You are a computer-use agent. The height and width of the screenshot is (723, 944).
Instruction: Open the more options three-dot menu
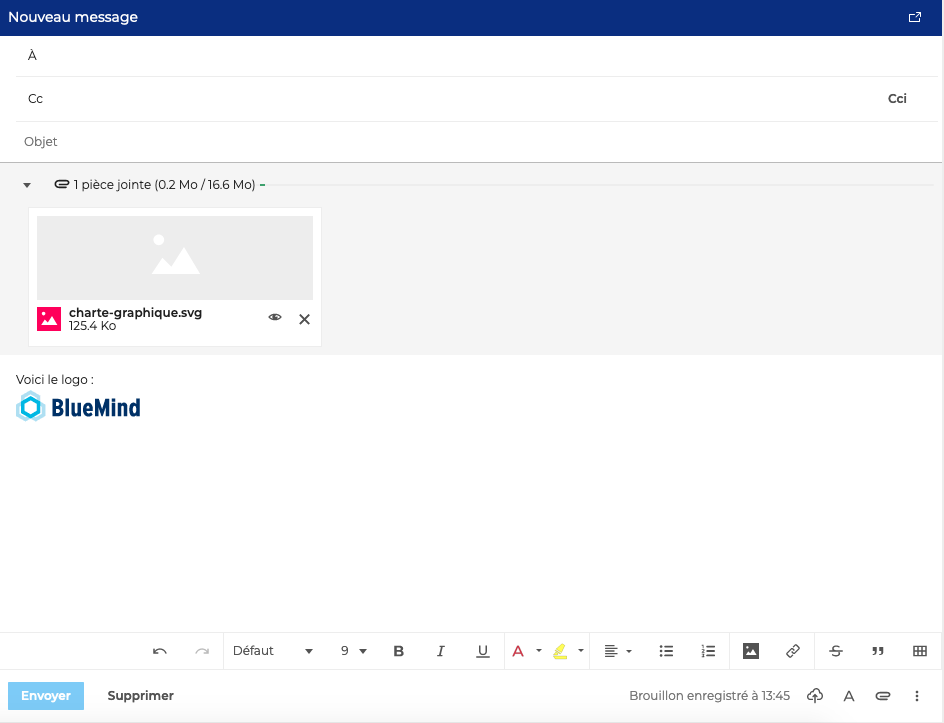pos(917,696)
